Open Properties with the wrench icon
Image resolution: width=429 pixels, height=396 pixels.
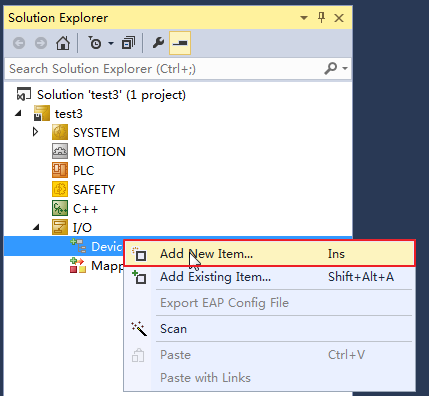(158, 43)
